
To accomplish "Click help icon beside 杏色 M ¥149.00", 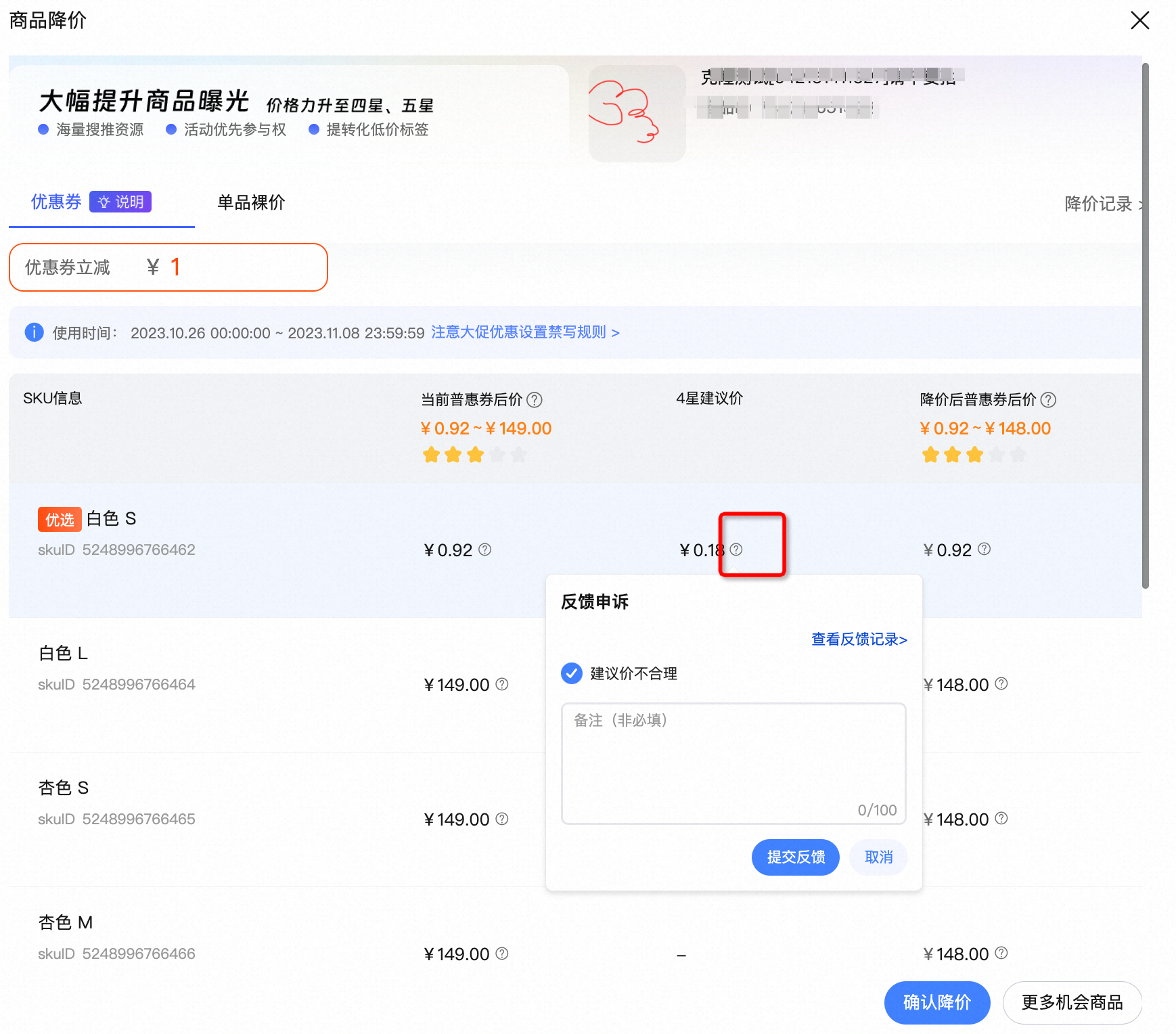I will [x=502, y=953].
